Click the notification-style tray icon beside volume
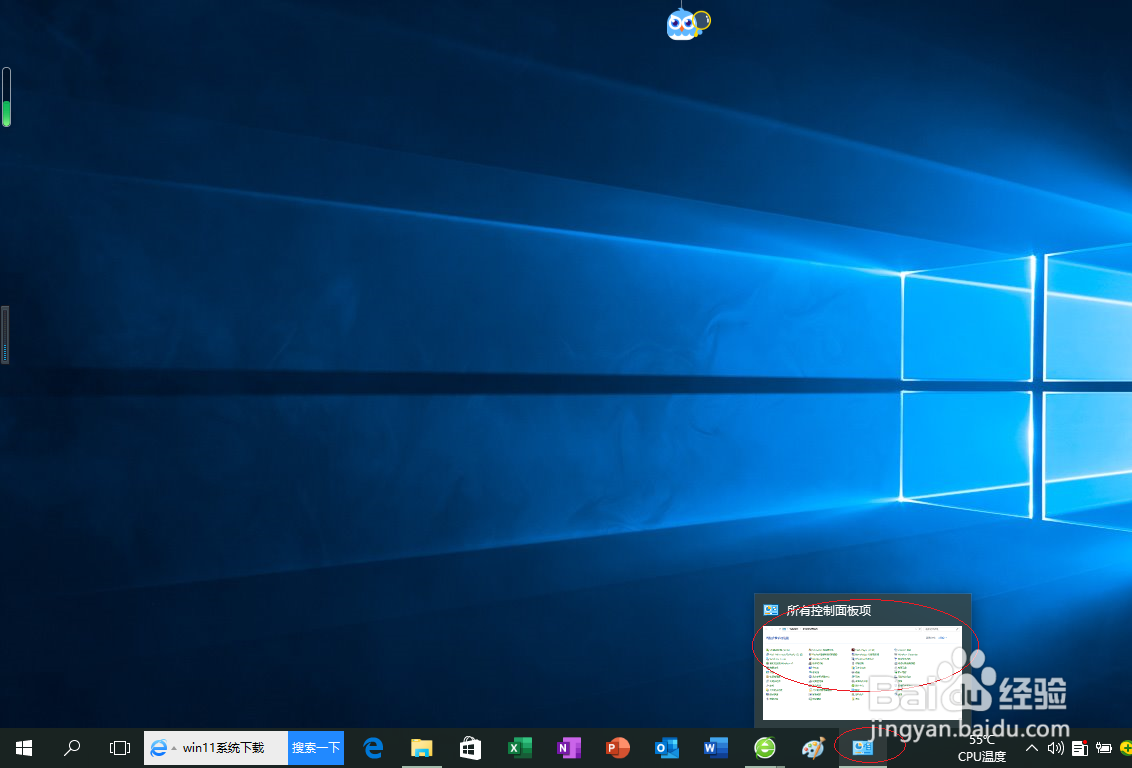This screenshot has width=1132, height=768. 1080,748
